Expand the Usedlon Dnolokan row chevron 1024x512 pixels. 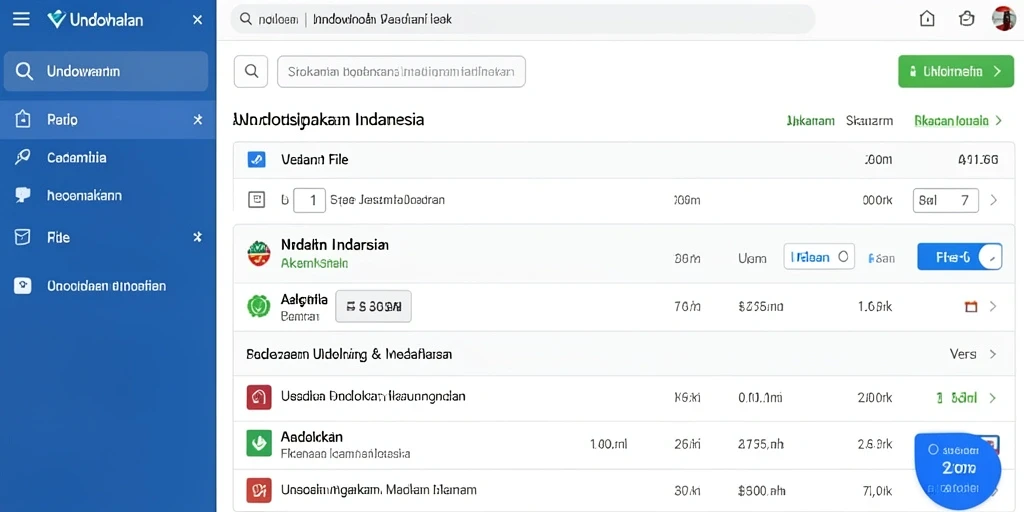993,397
